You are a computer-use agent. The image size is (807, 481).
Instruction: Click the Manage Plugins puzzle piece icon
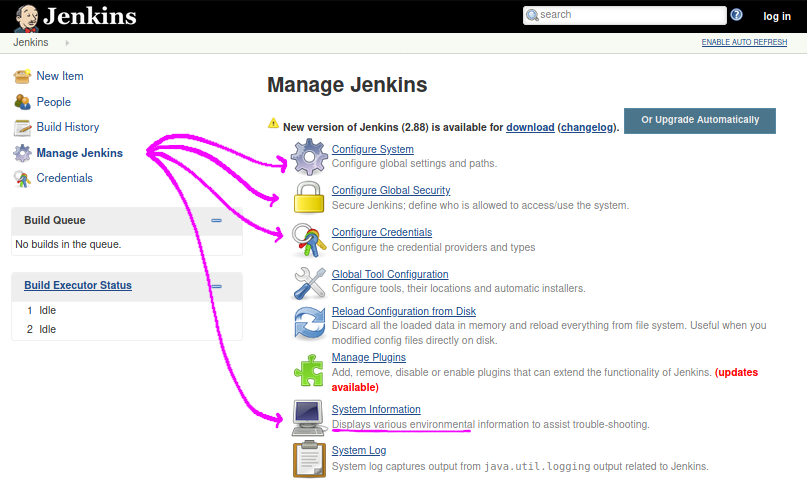[x=309, y=370]
